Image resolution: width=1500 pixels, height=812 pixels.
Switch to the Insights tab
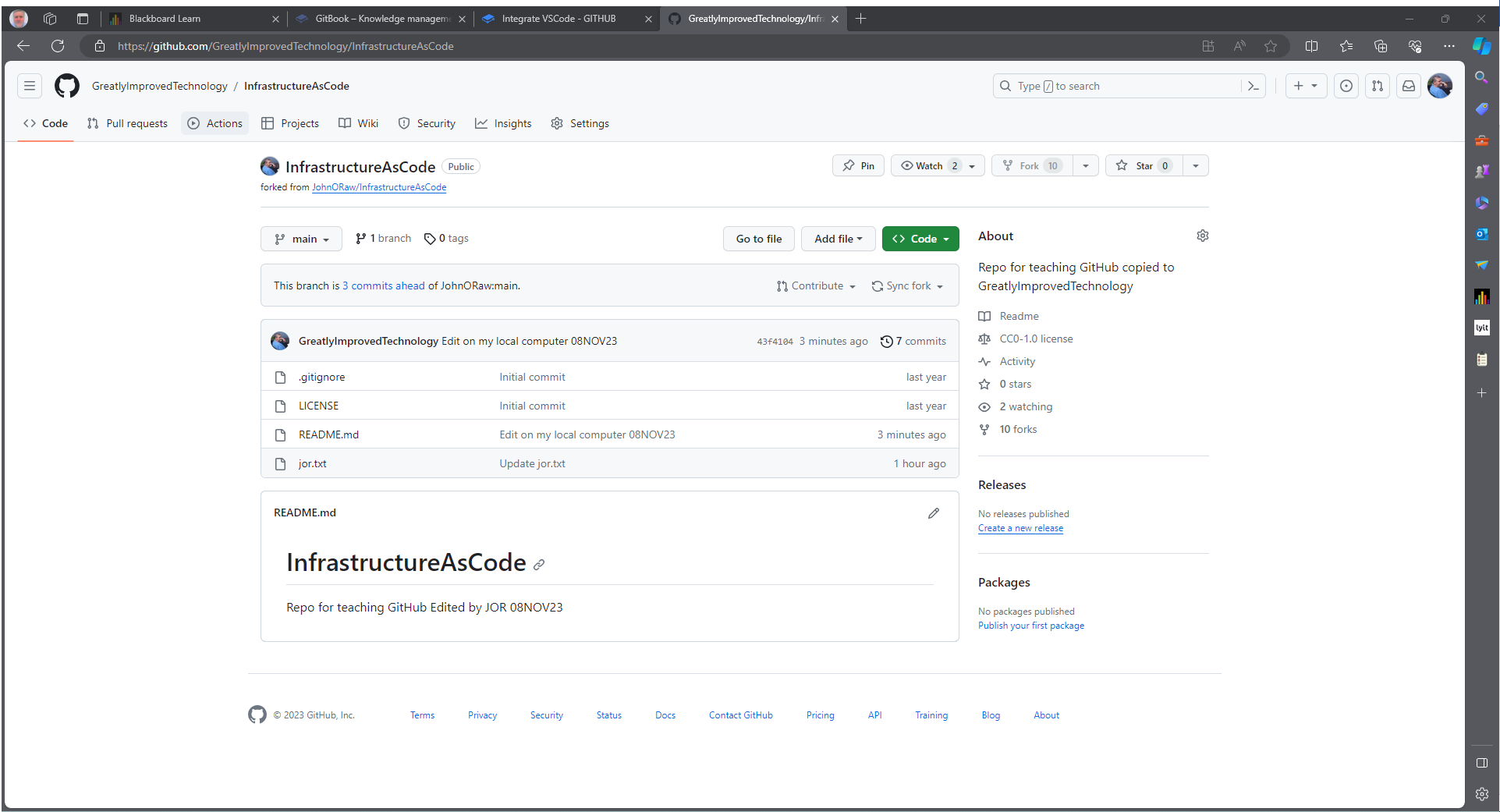[503, 123]
